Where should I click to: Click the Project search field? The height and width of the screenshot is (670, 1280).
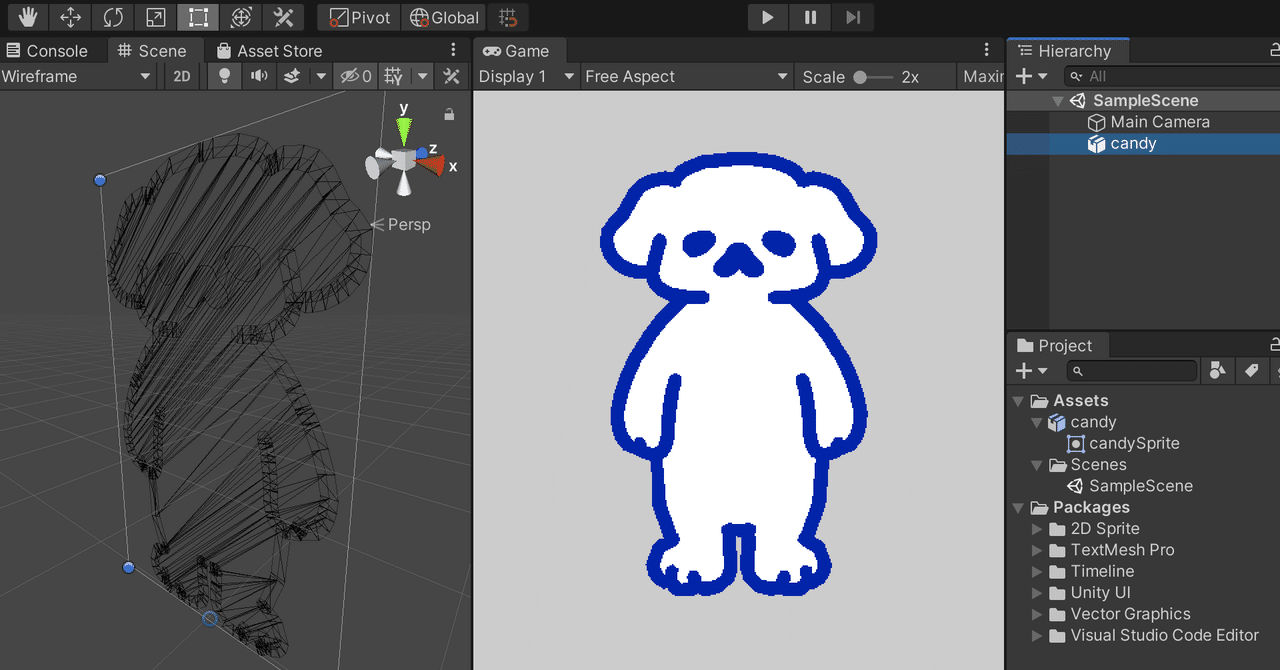[x=1131, y=371]
